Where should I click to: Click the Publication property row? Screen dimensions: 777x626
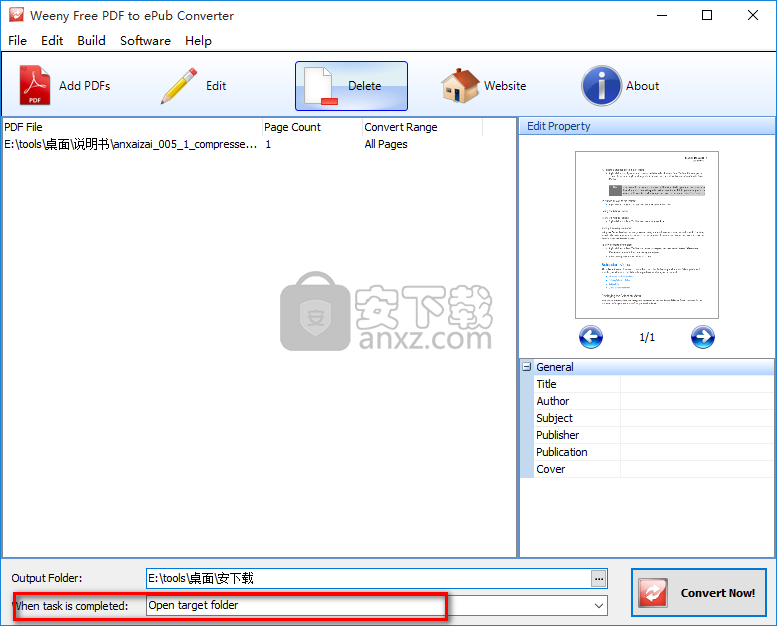653,452
